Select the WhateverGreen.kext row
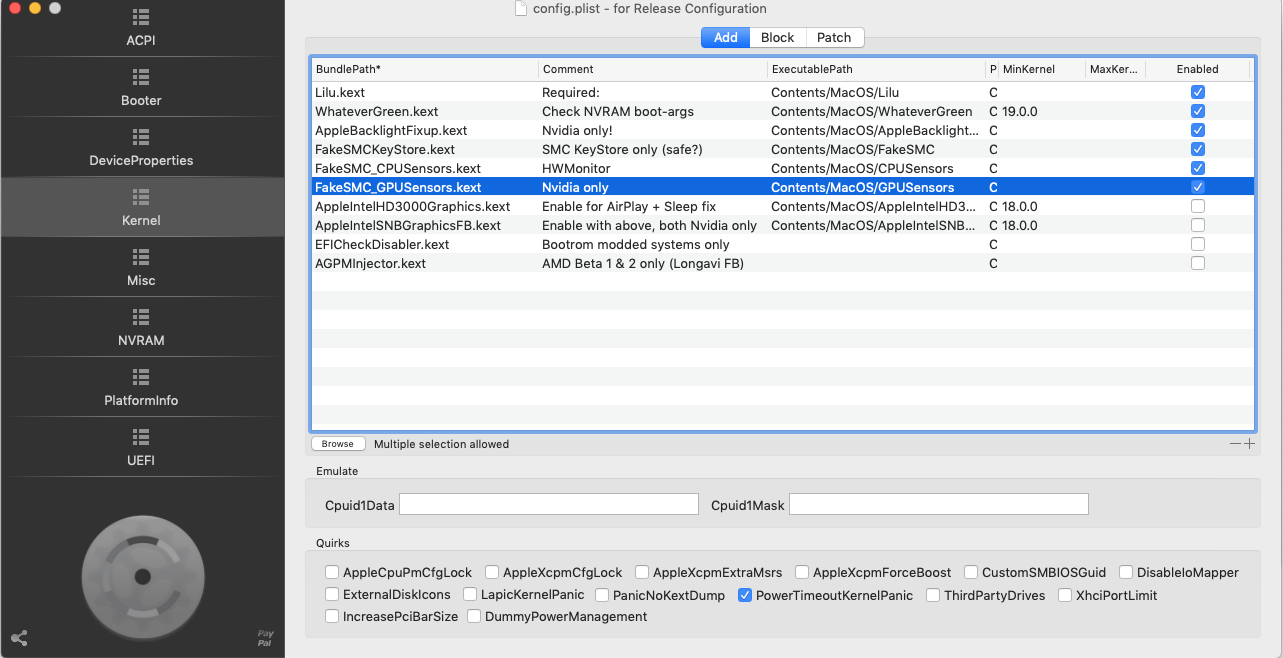Viewport: 1283px width, 658px height. tap(783, 111)
